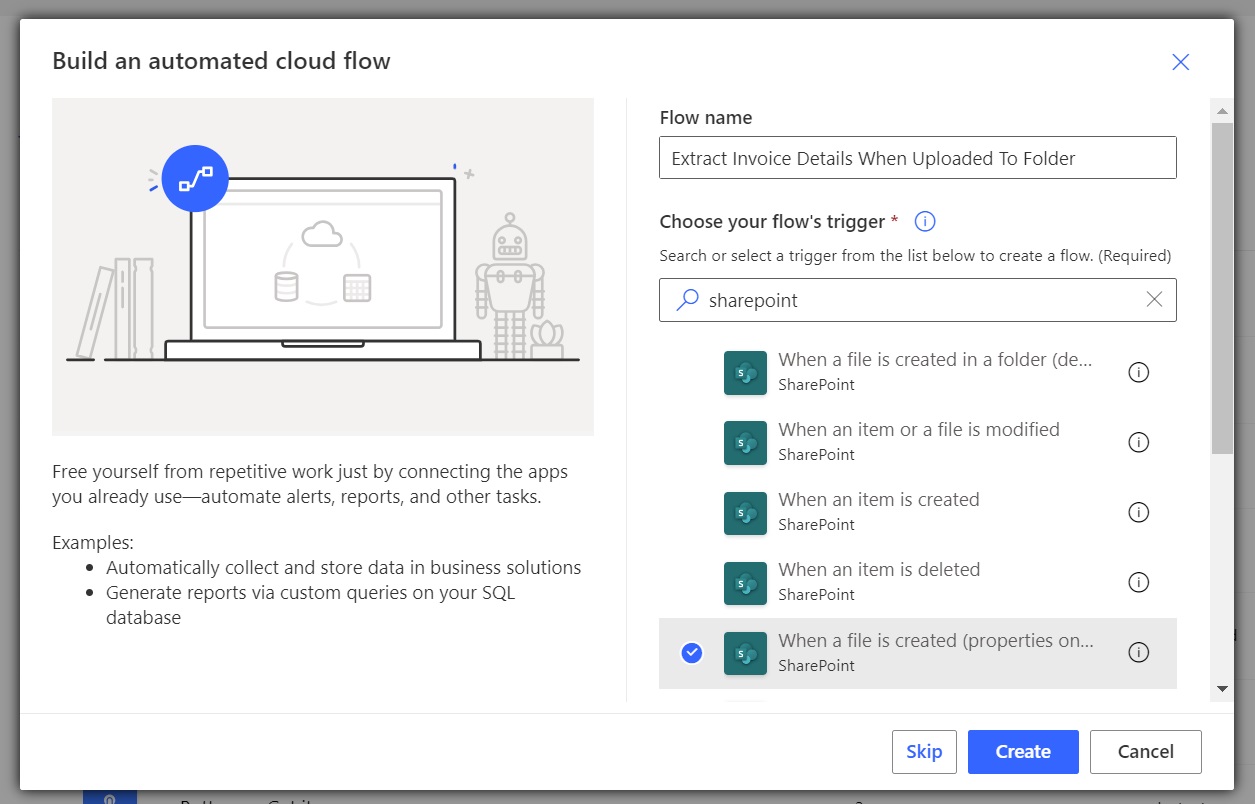Click the search magnifier icon in trigger box
Viewport: 1255px width, 804px height.
(x=687, y=300)
